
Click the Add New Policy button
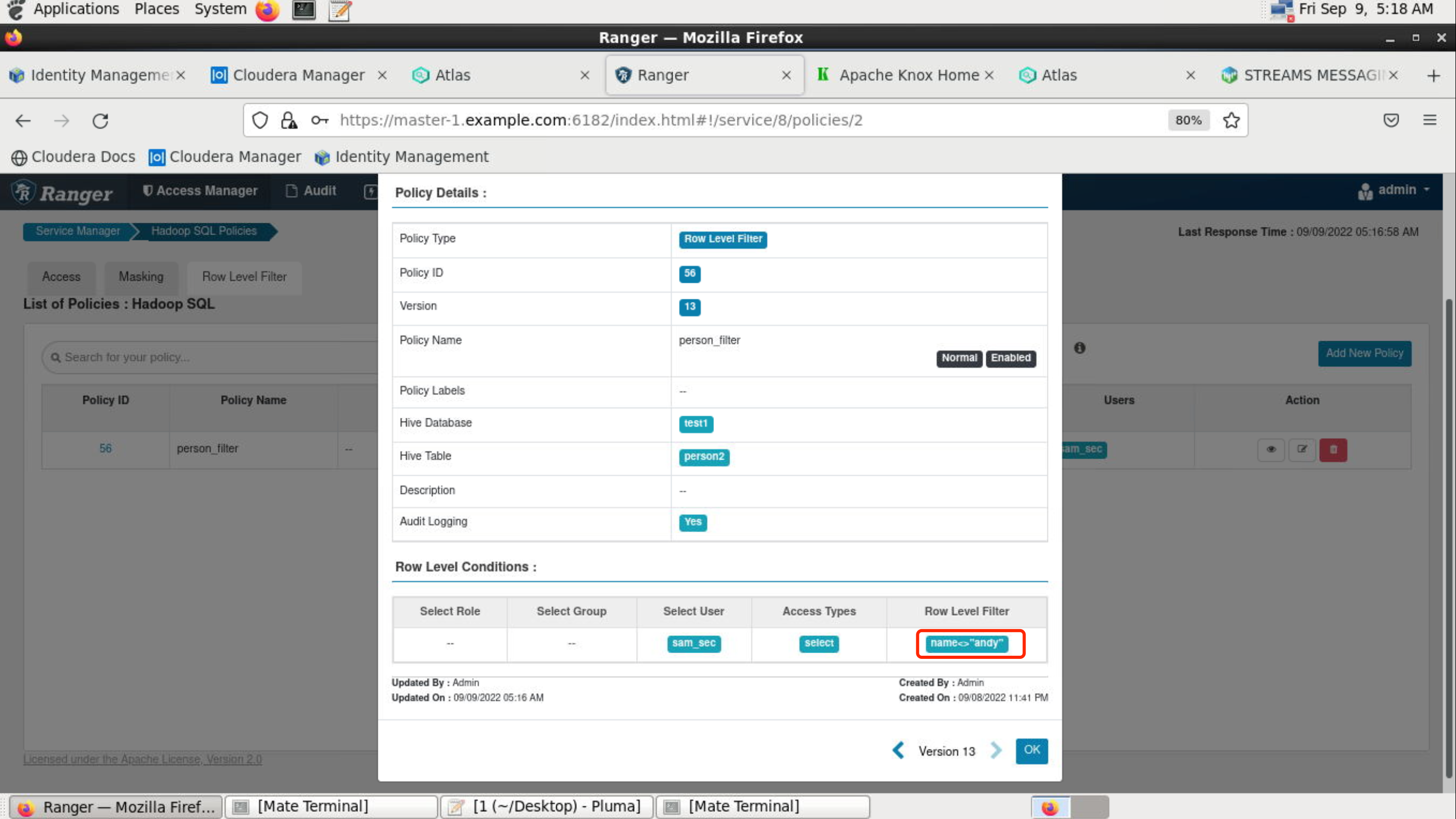(x=1363, y=353)
